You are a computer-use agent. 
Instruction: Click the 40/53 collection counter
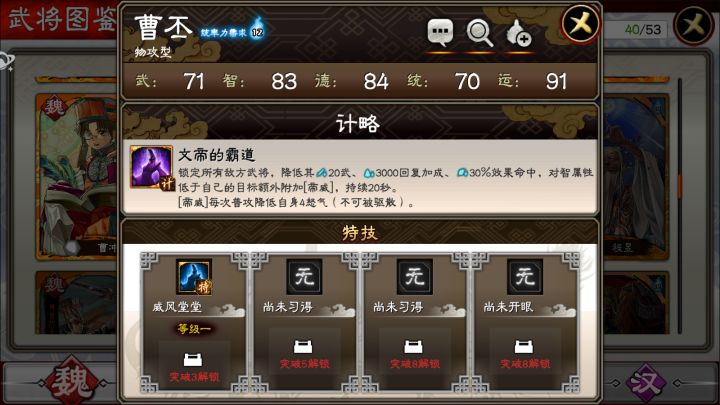click(642, 30)
